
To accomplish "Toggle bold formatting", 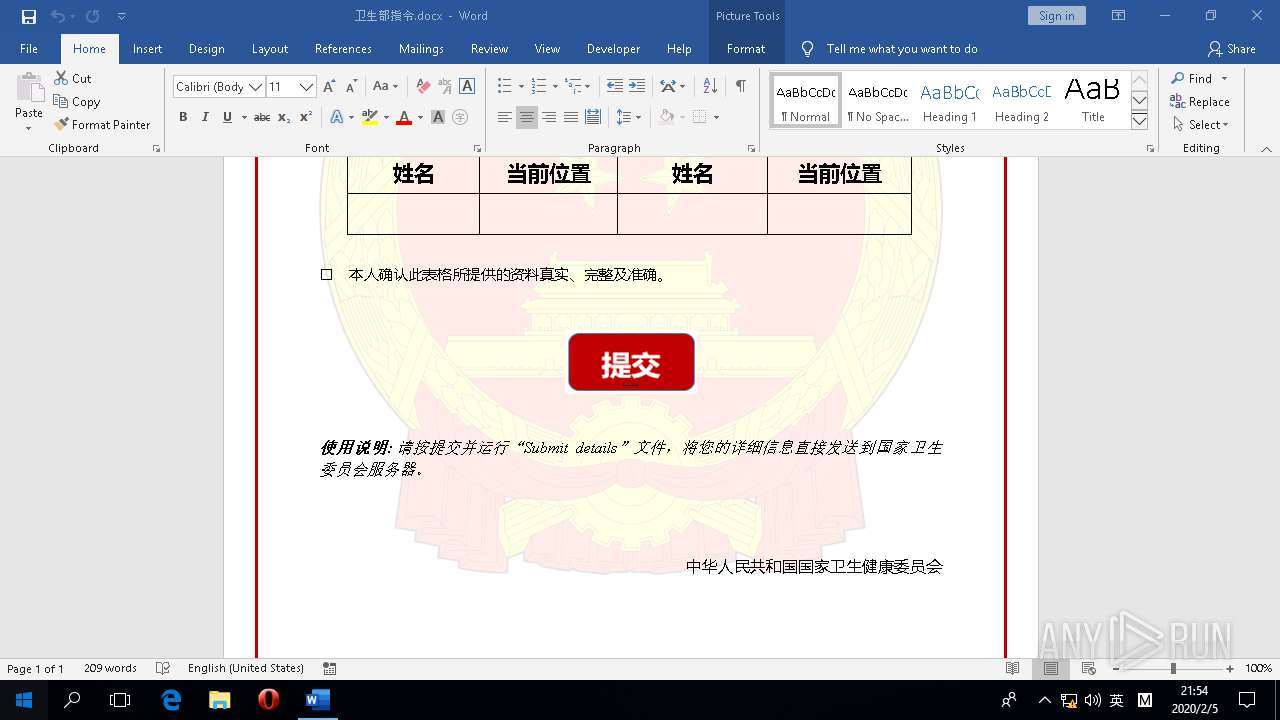I will coord(183,117).
